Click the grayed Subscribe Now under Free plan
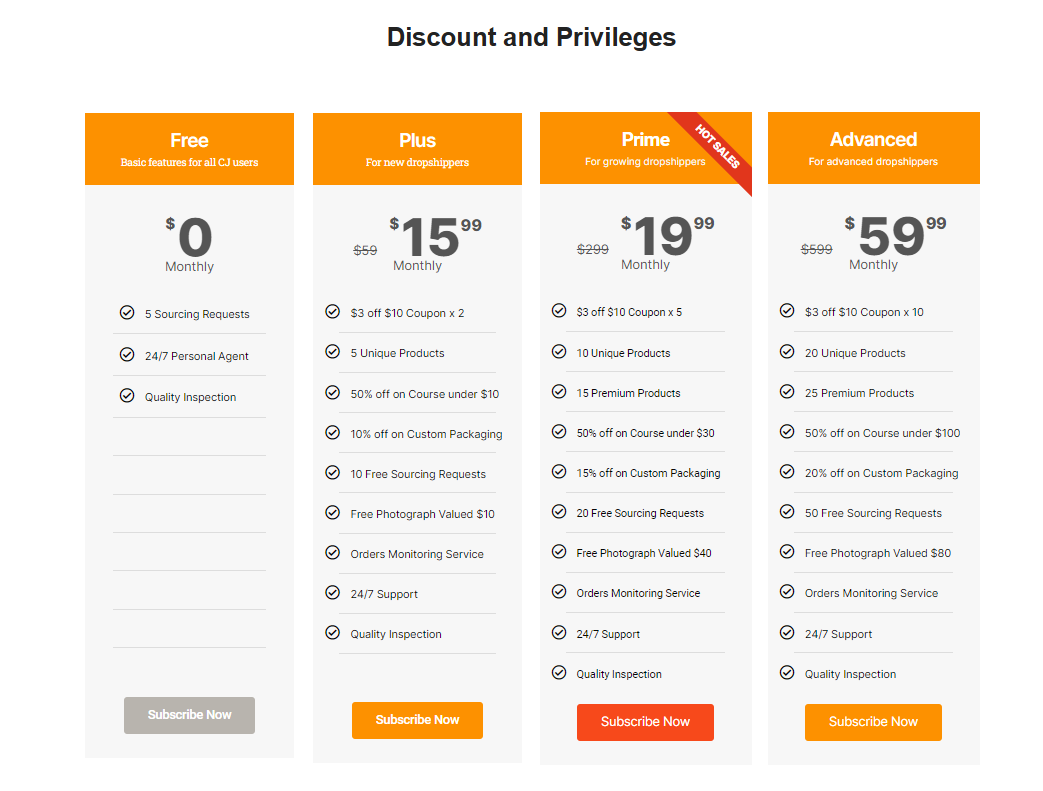Viewport: 1043px width, 791px height. 189,714
